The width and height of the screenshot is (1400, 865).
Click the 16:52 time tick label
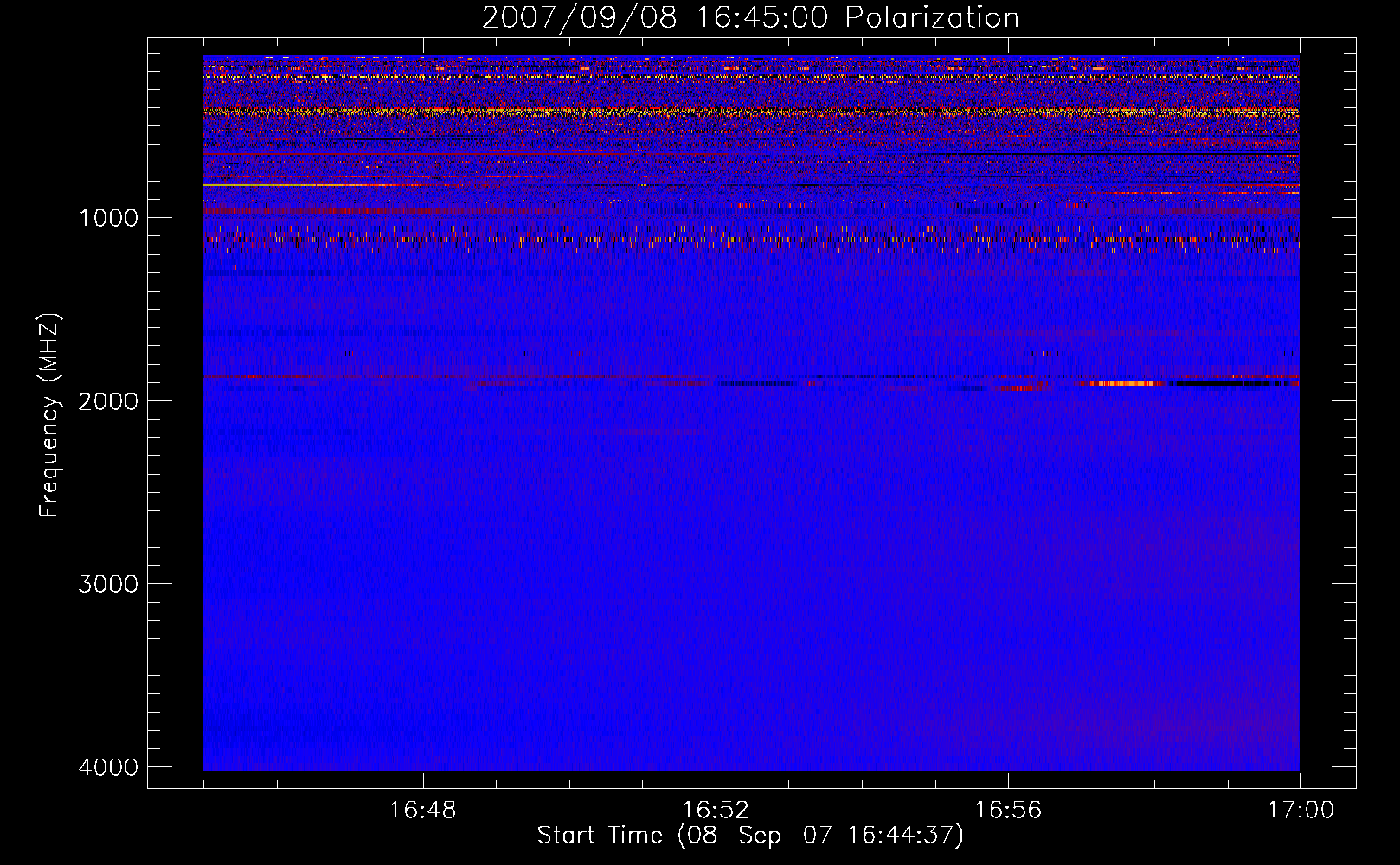[x=716, y=811]
